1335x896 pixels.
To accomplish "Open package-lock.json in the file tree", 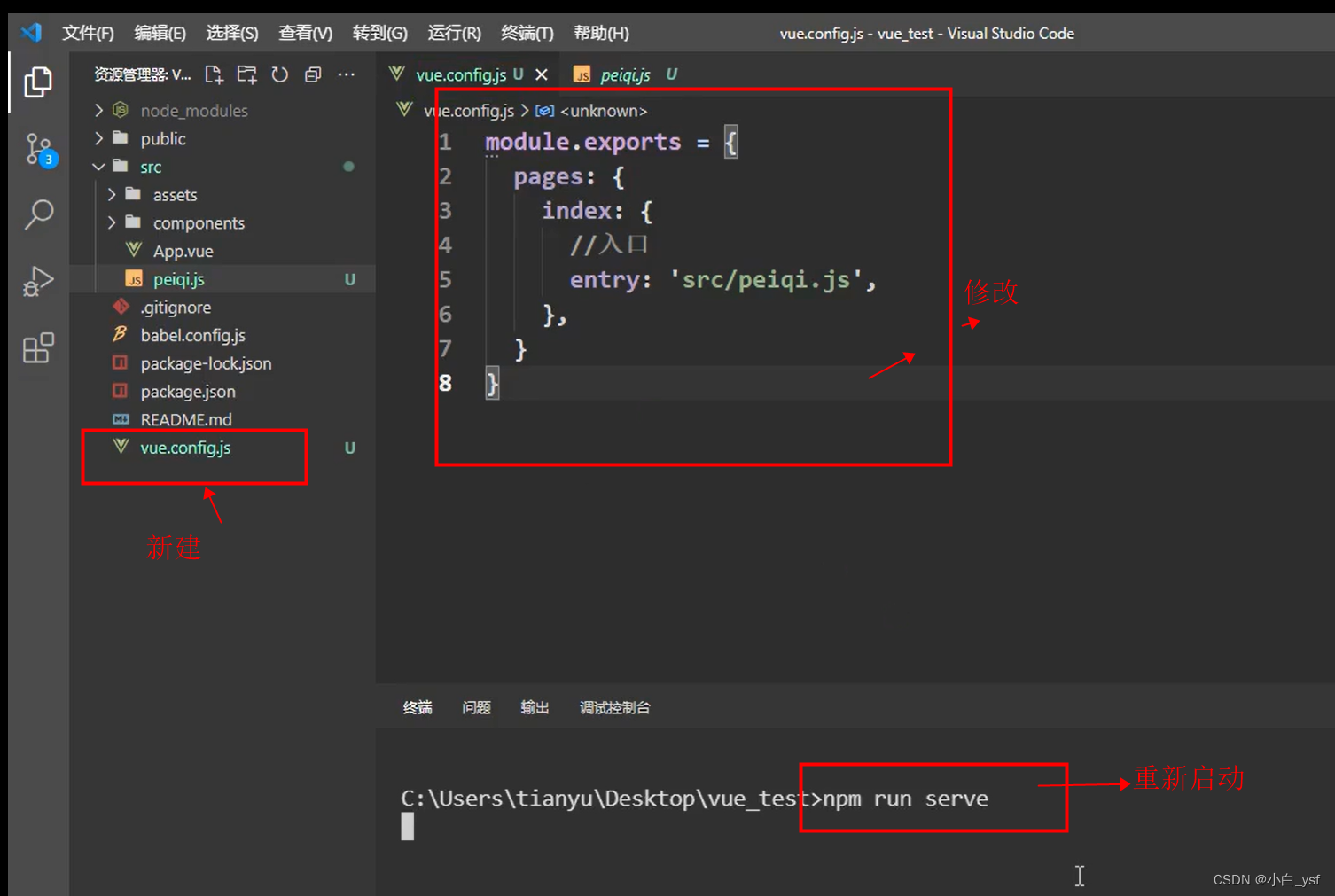I will [222, 363].
